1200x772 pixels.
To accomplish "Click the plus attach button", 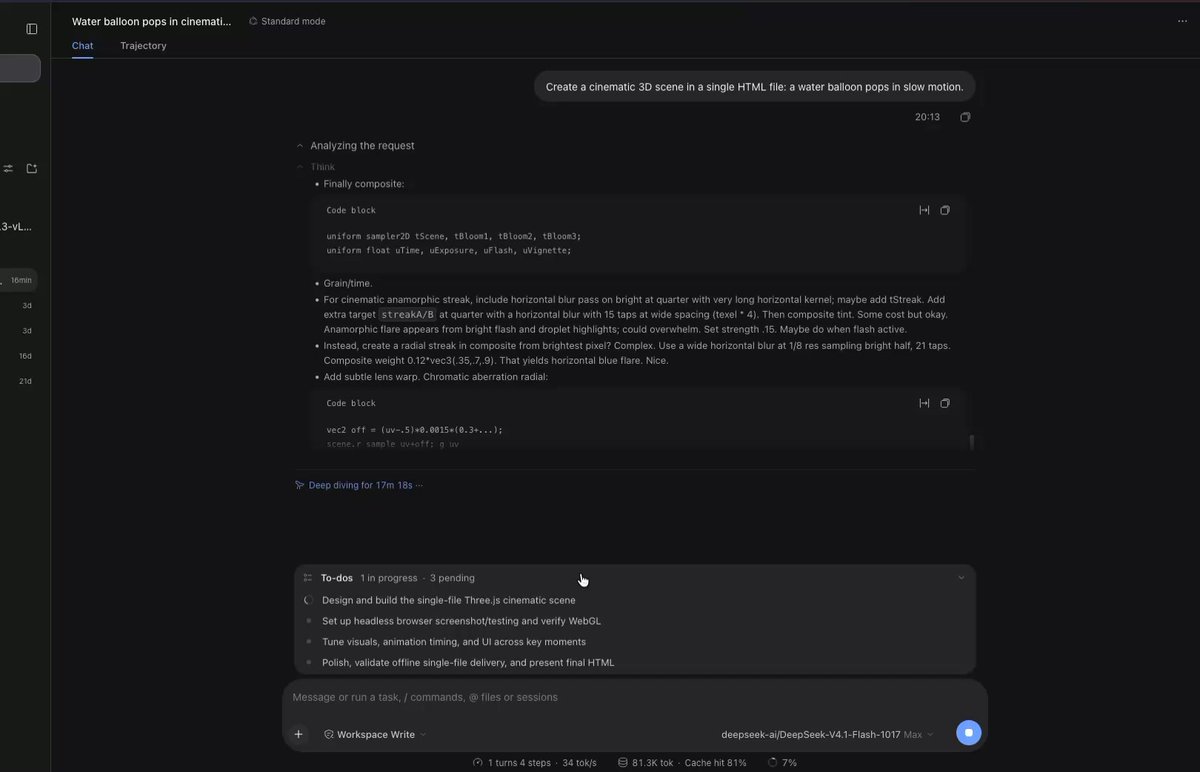I will tap(298, 734).
